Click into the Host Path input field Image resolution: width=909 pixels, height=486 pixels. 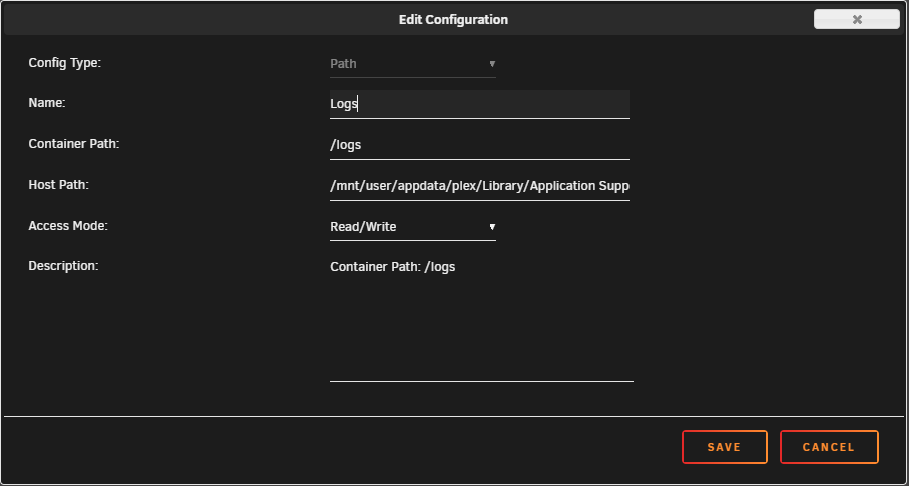click(479, 186)
